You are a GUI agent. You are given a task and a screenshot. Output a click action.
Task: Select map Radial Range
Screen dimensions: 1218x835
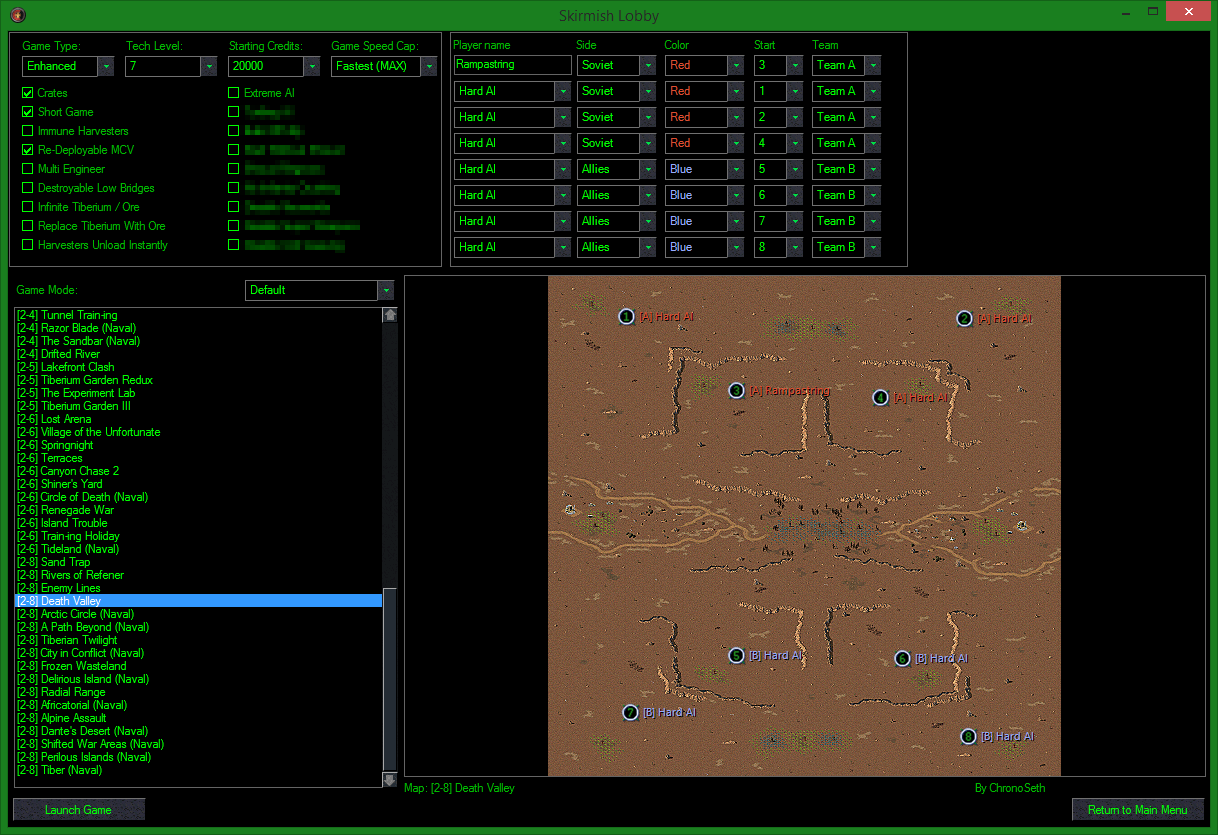(x=198, y=692)
